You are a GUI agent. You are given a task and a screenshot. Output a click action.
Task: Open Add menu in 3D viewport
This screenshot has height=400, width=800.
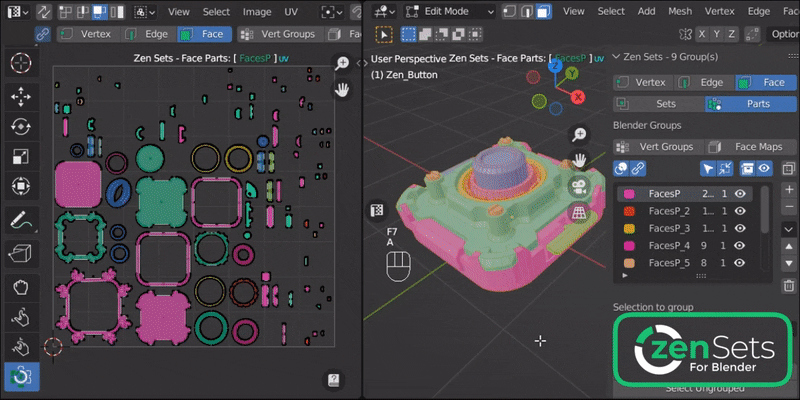pos(646,11)
